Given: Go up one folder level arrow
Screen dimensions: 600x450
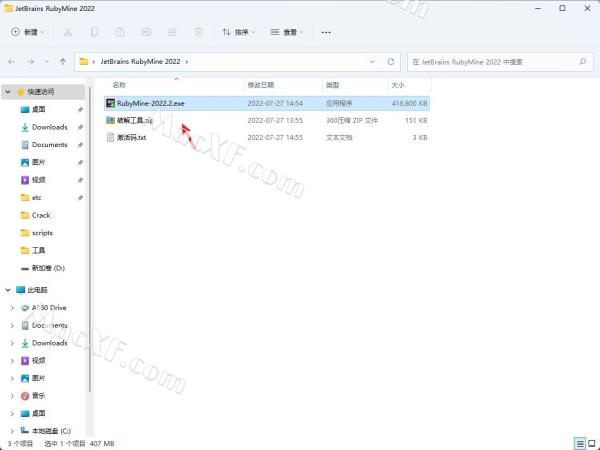Looking at the screenshot, I should pyautogui.click(x=63, y=62).
